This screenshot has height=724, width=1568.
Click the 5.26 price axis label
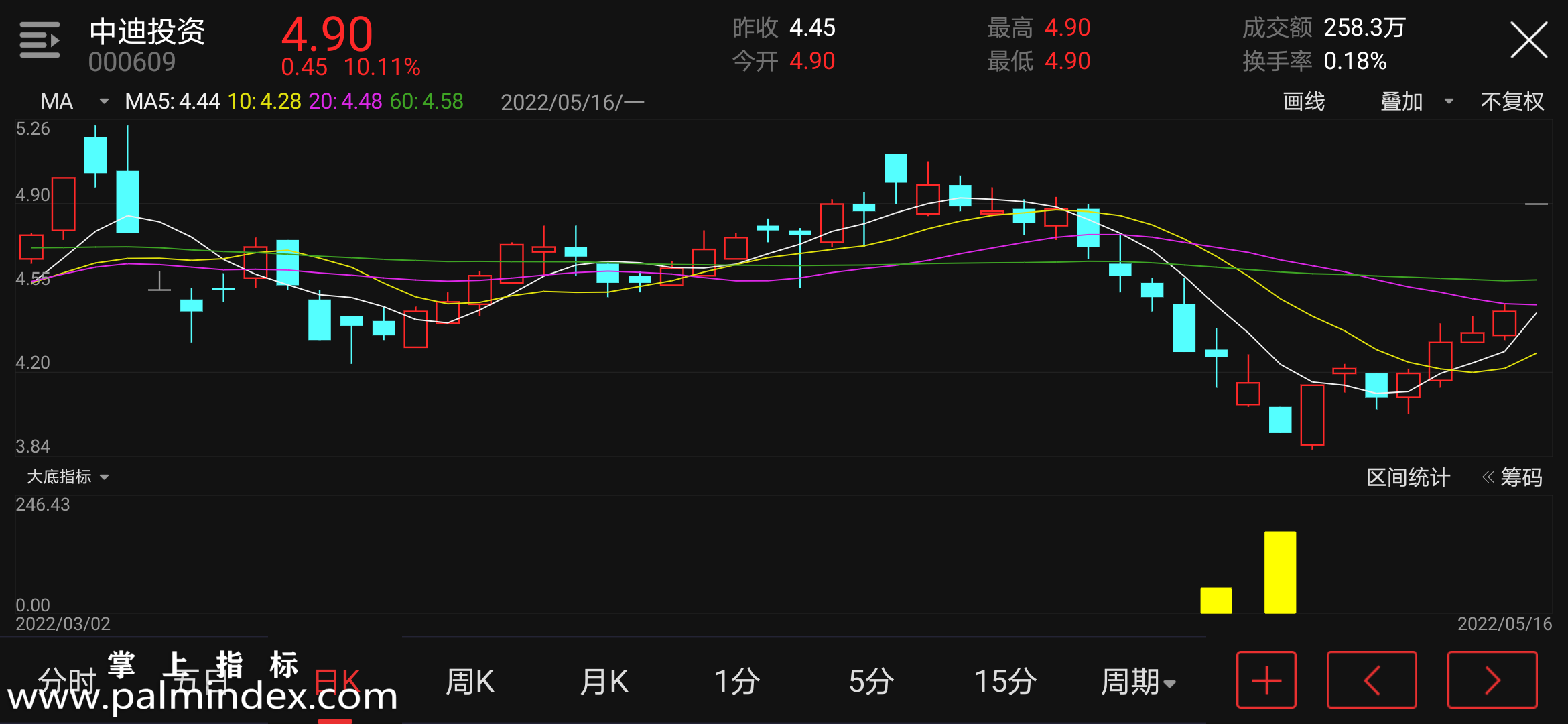pos(33,129)
